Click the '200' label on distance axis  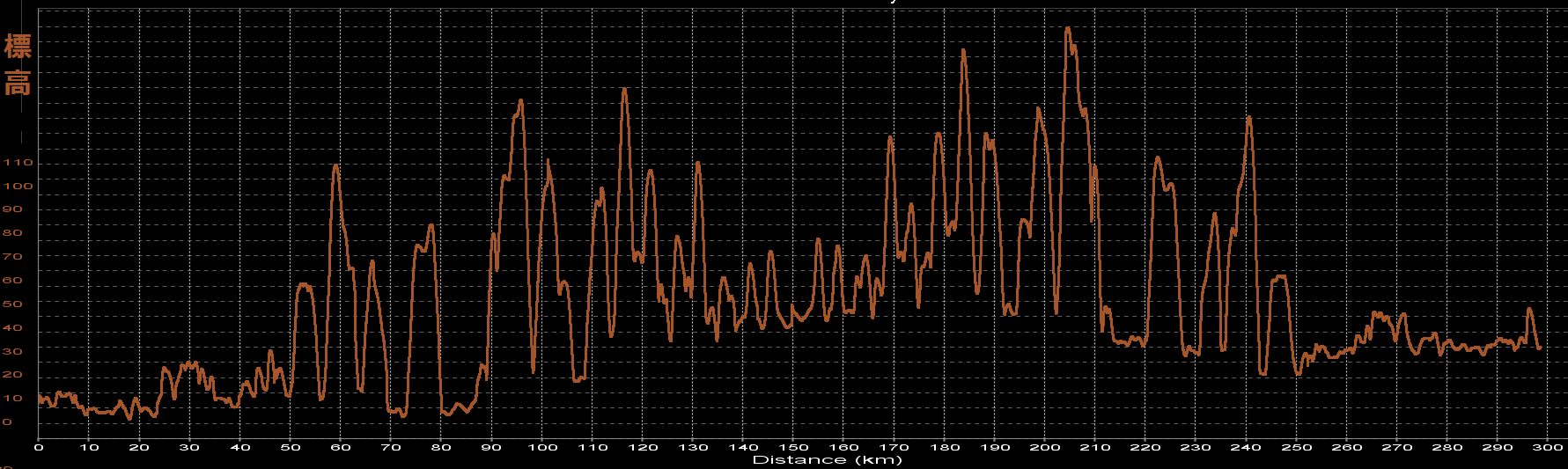click(x=1045, y=447)
